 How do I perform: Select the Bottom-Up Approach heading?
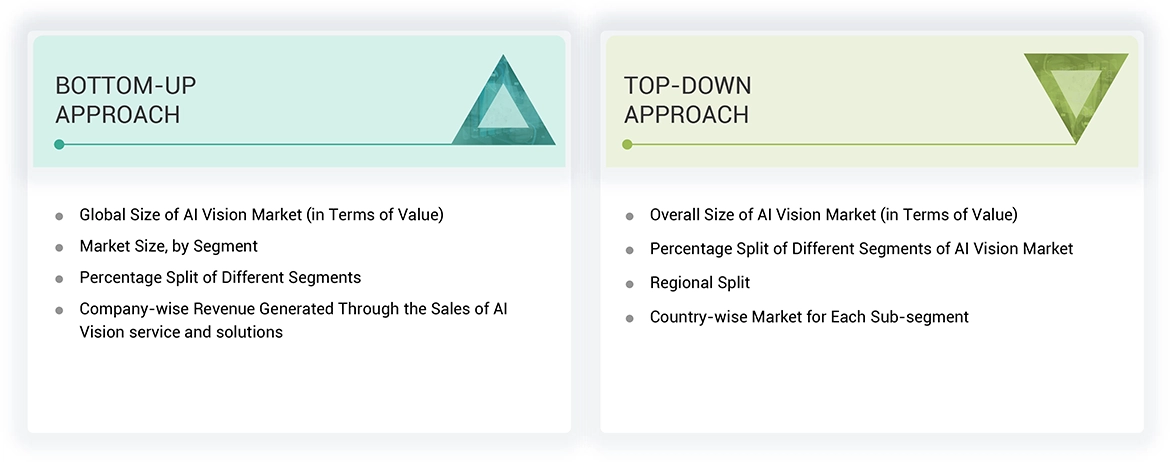[123, 99]
